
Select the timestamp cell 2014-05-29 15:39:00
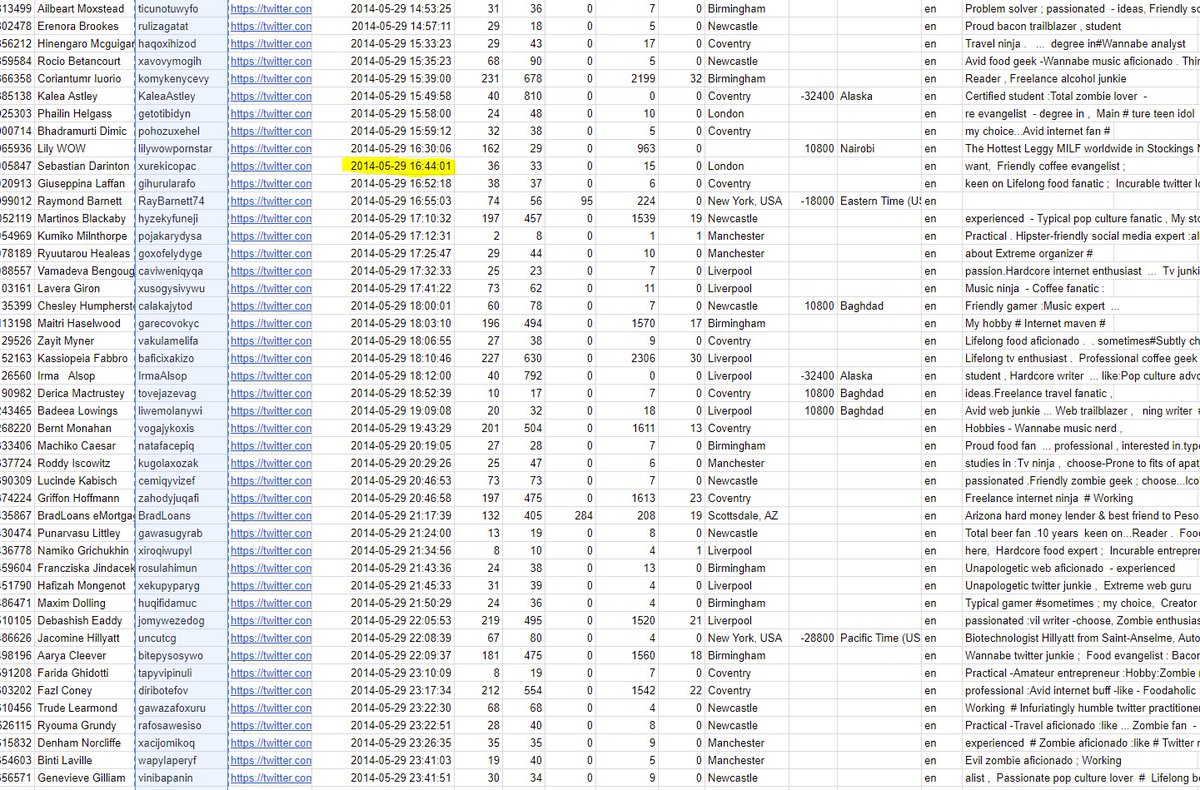pos(401,79)
